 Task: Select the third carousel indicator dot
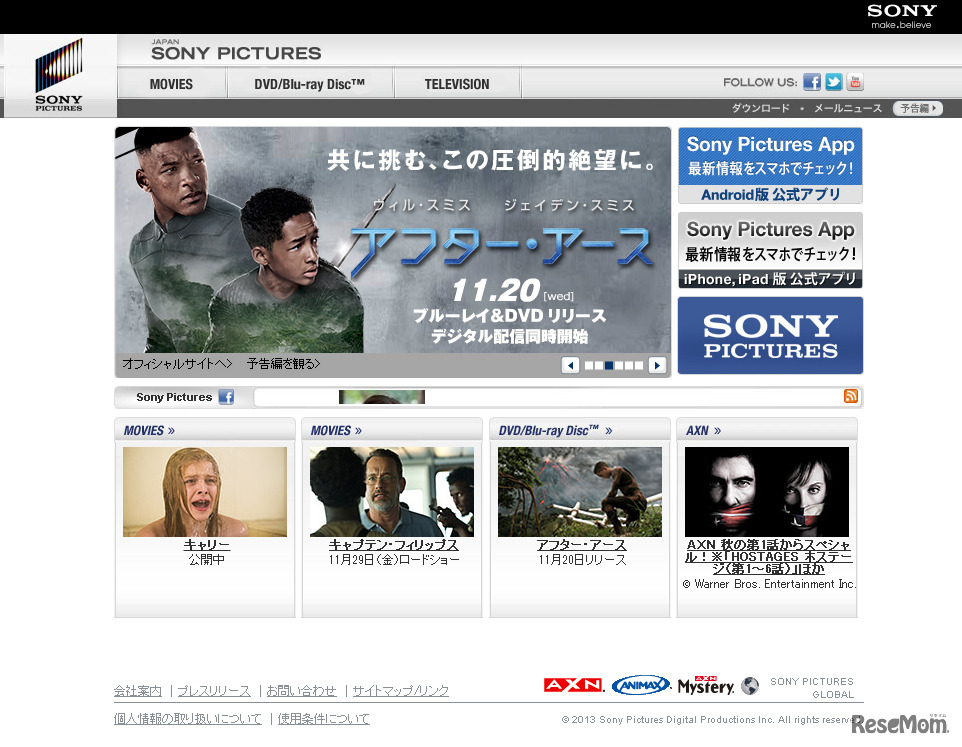(x=609, y=366)
